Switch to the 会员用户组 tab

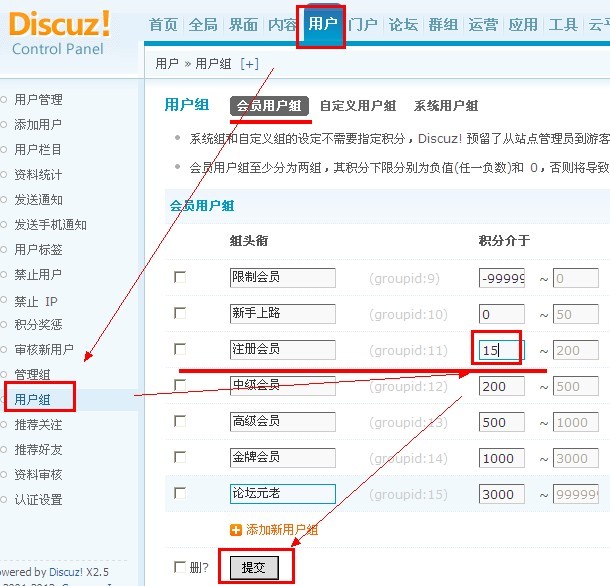tap(269, 106)
